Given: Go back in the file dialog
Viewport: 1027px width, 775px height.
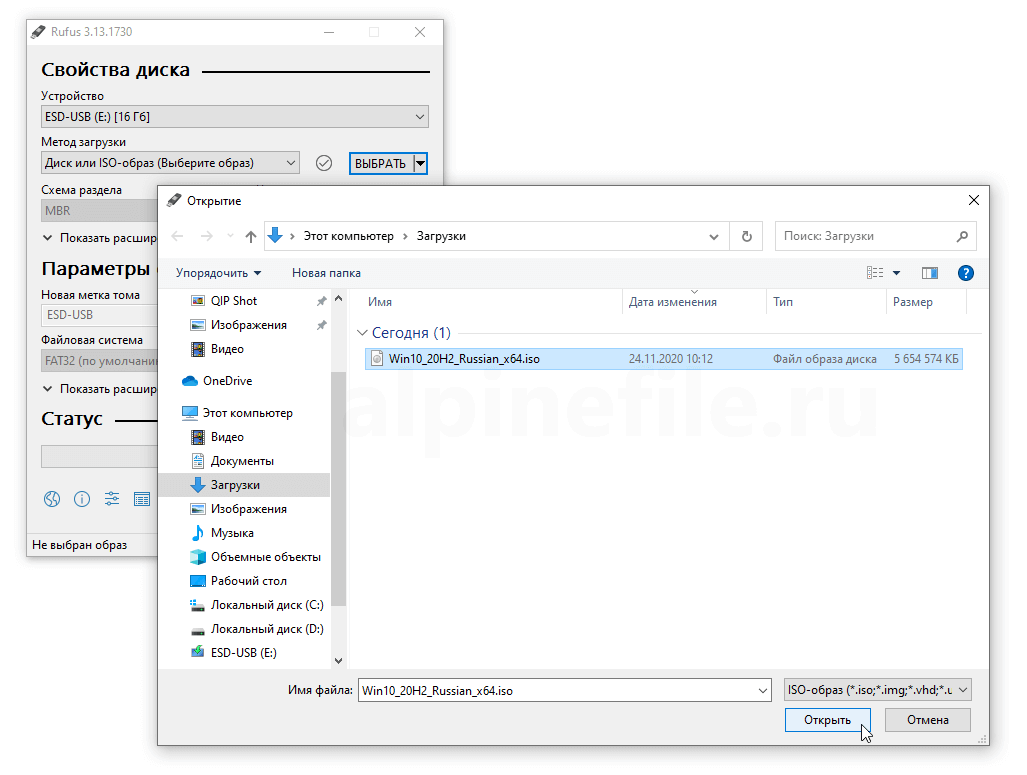Looking at the screenshot, I should click(177, 236).
